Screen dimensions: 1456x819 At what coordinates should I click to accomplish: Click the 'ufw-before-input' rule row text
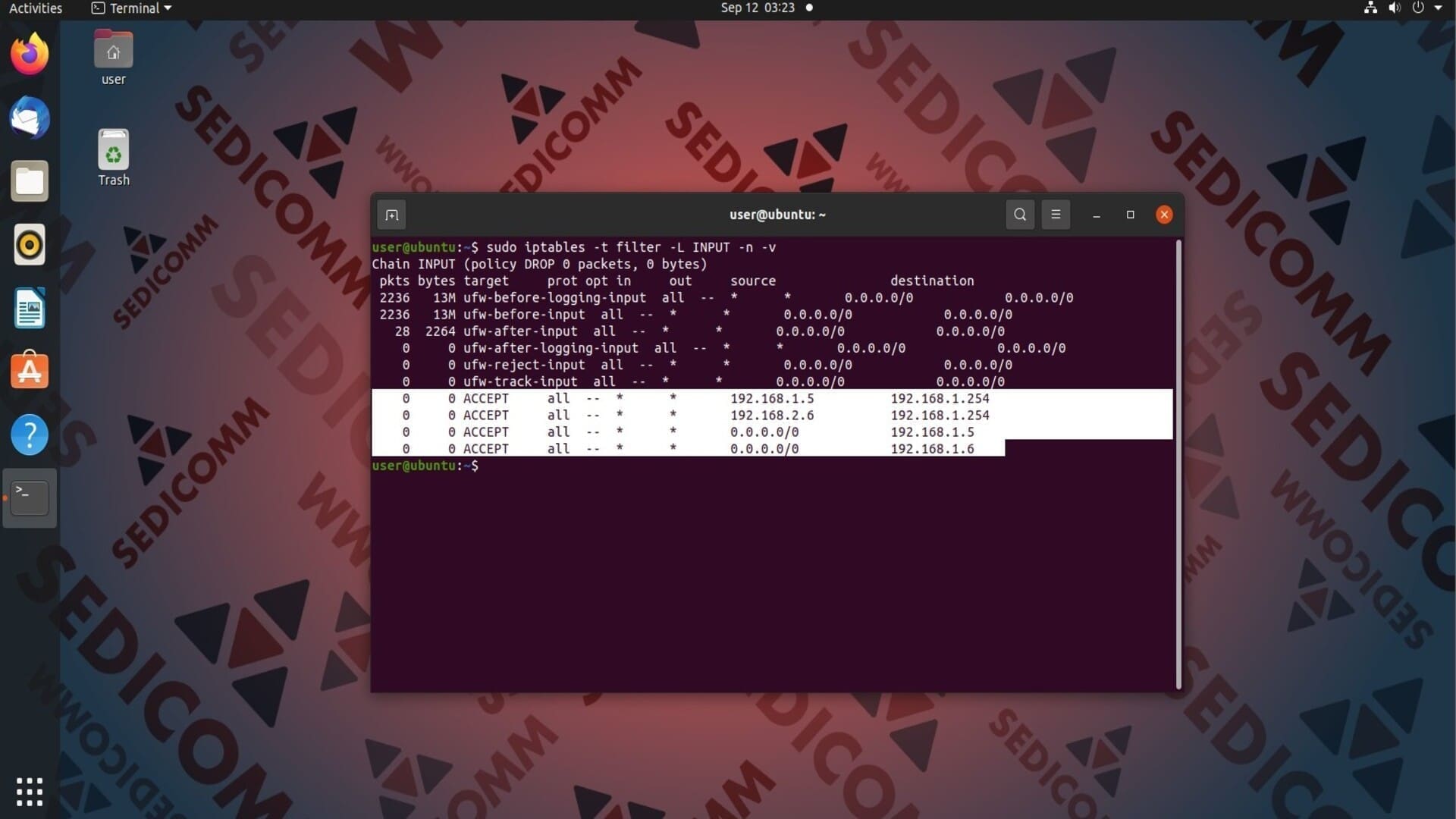coord(524,315)
